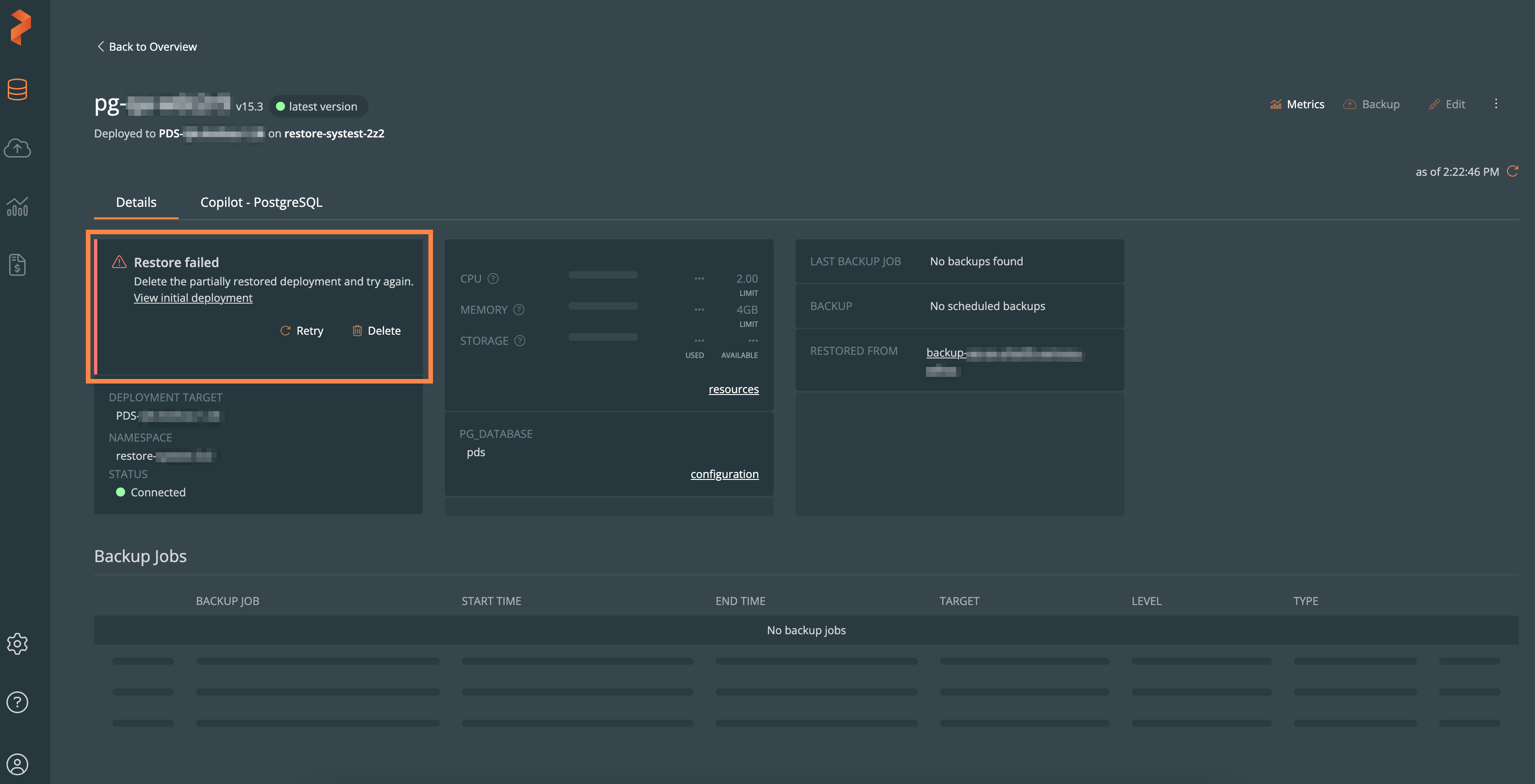
Task: Select the Details tab
Action: point(136,201)
